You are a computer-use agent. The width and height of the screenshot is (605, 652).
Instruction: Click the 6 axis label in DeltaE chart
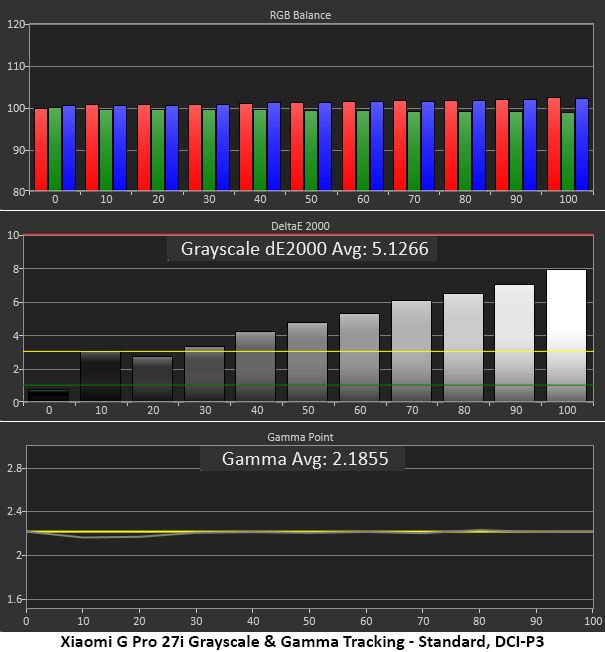16,302
